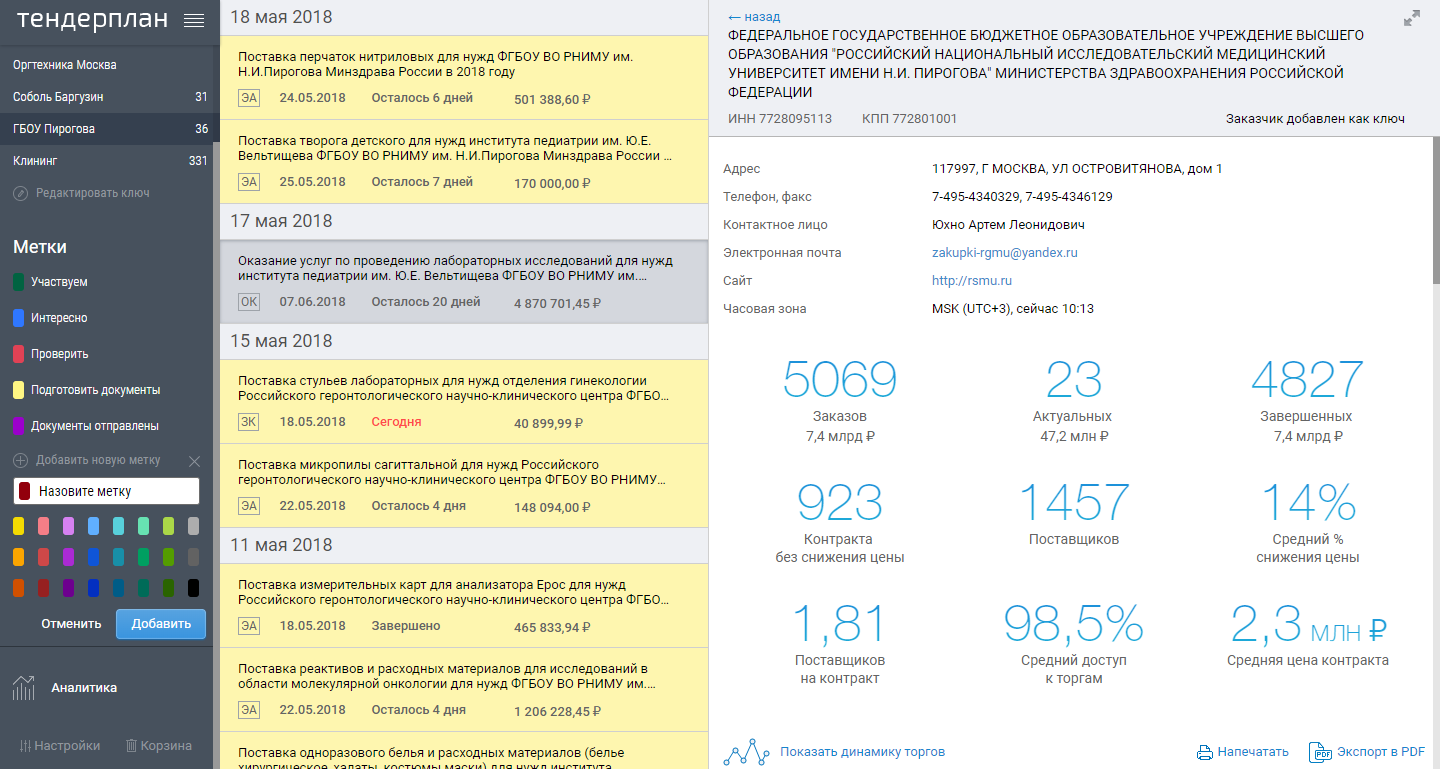This screenshot has height=769, width=1440.
Task: Click the ОК badge on the laboratory research tender
Action: click(x=249, y=302)
